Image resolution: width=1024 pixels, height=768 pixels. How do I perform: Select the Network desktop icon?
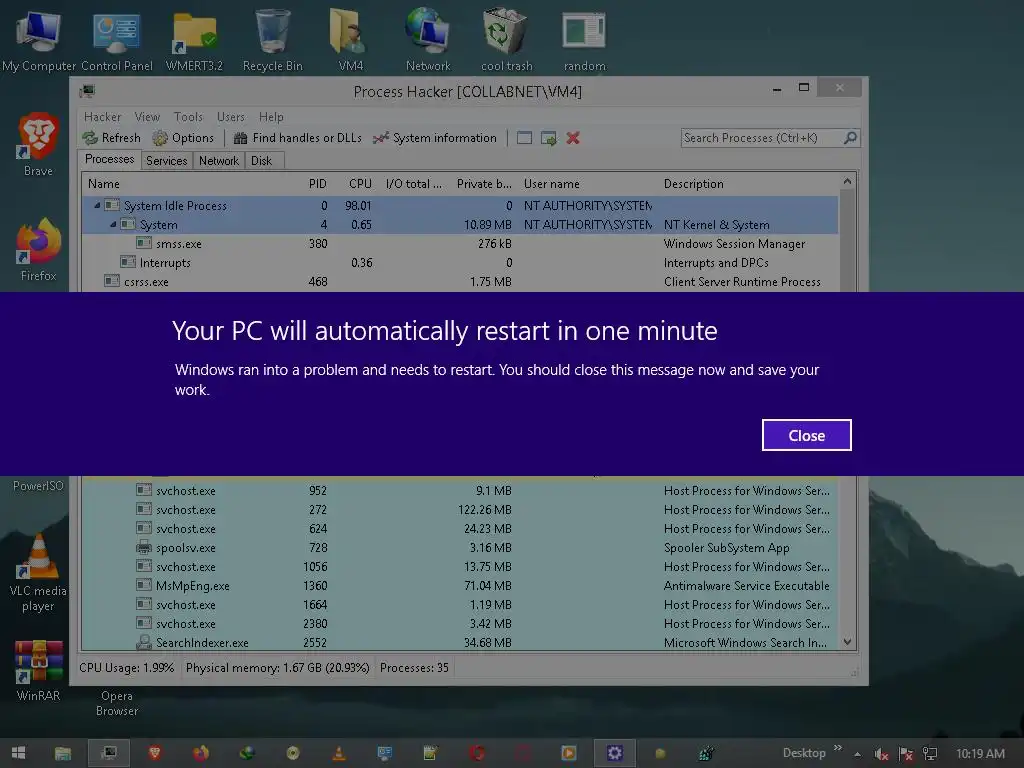428,40
